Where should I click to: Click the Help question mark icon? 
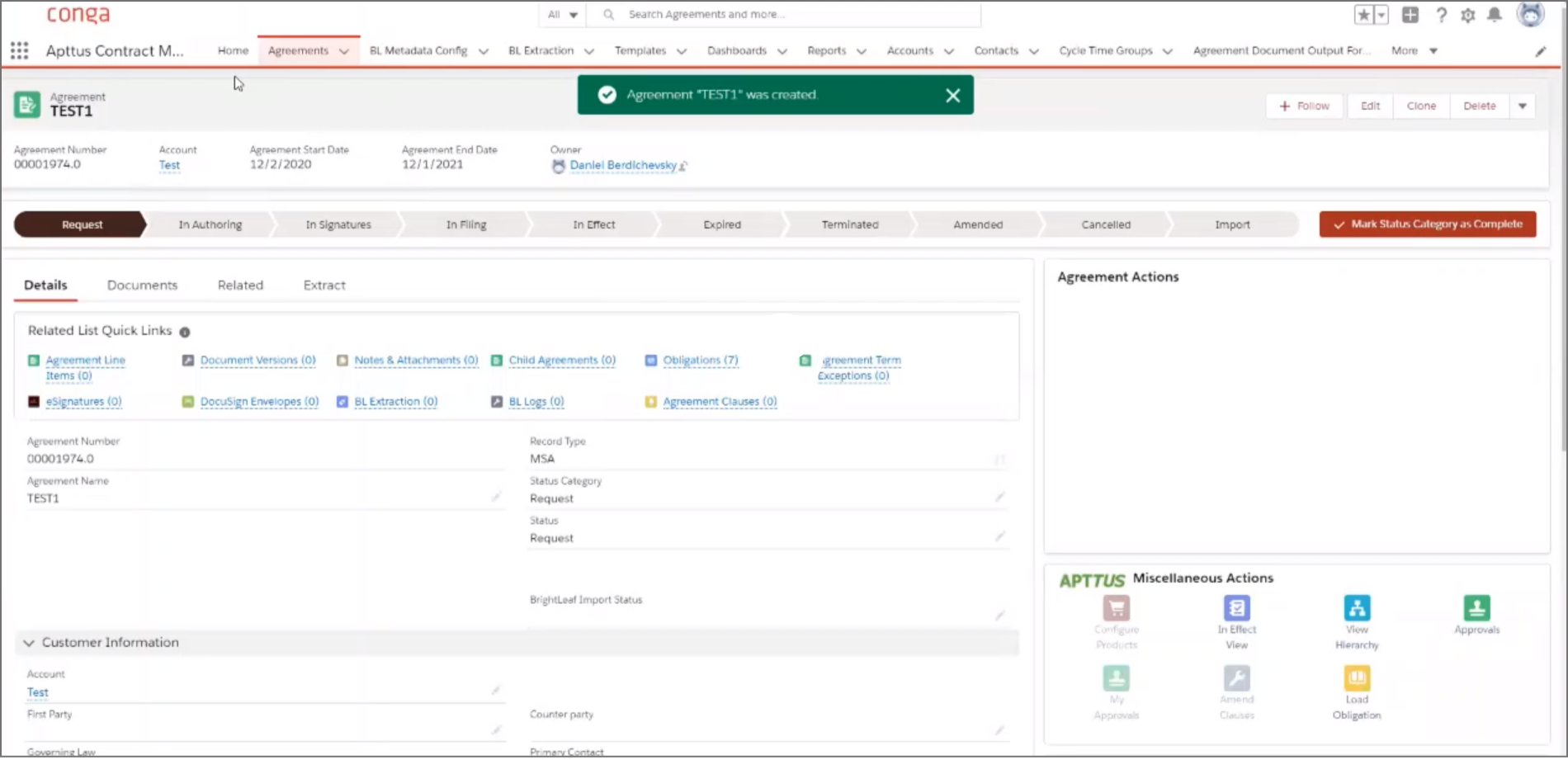[x=1441, y=15]
